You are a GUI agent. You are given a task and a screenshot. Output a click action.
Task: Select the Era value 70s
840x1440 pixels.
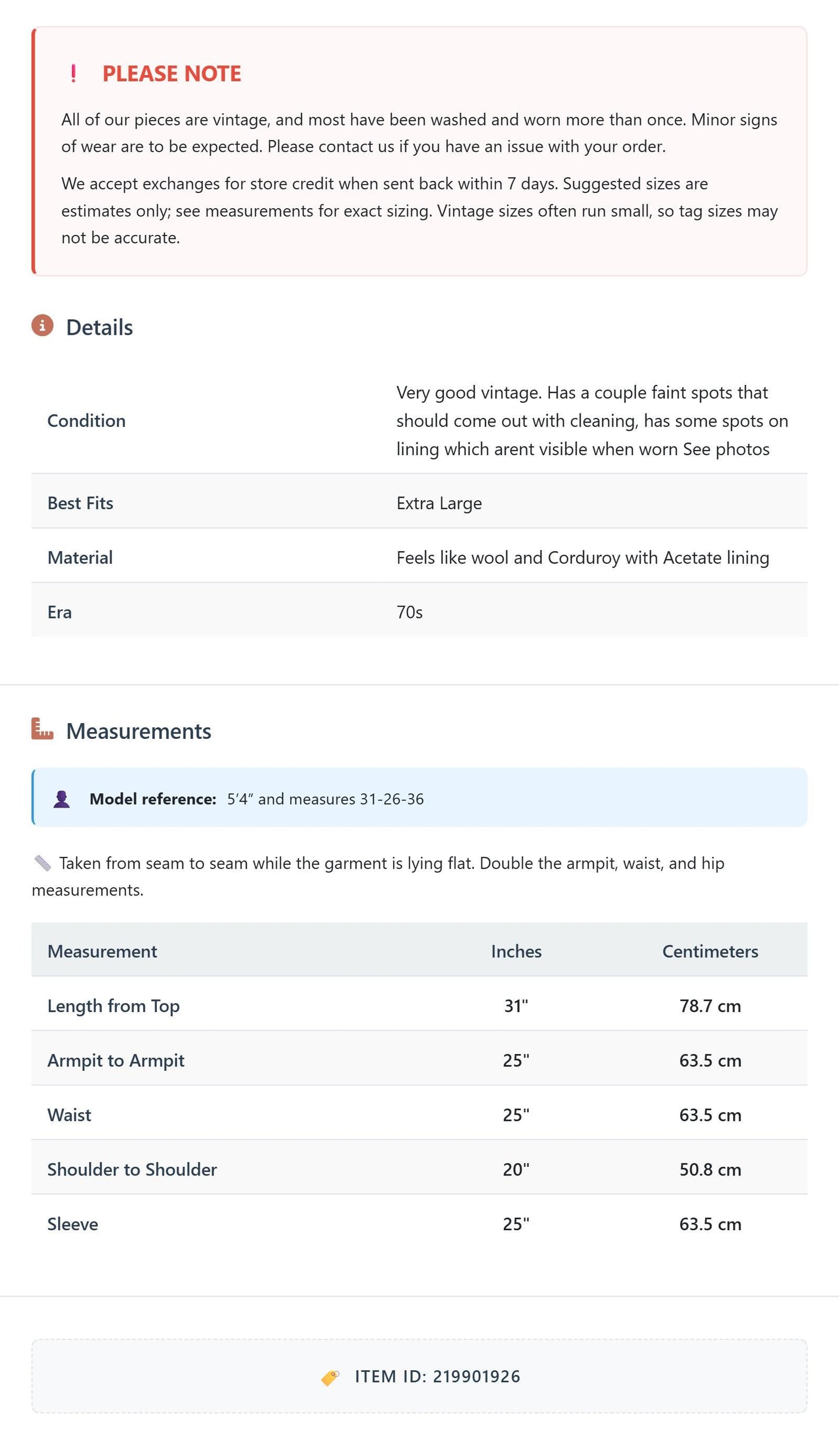[410, 613]
